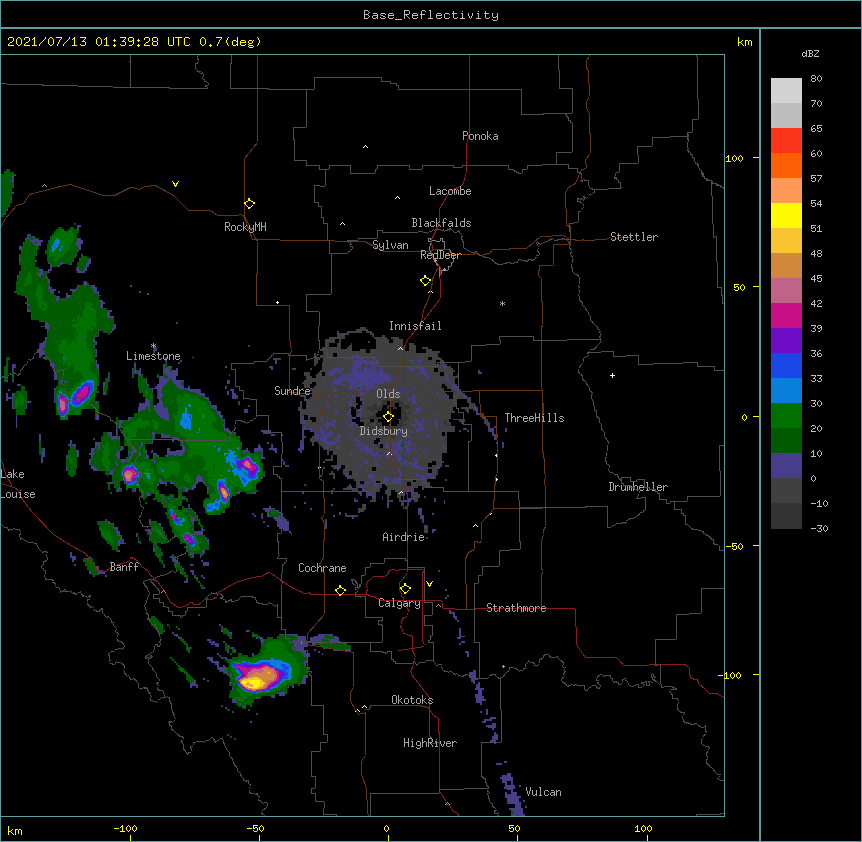Viewport: 862px width, 842px height.
Task: Select the Stettler city label
Action: pos(634,237)
